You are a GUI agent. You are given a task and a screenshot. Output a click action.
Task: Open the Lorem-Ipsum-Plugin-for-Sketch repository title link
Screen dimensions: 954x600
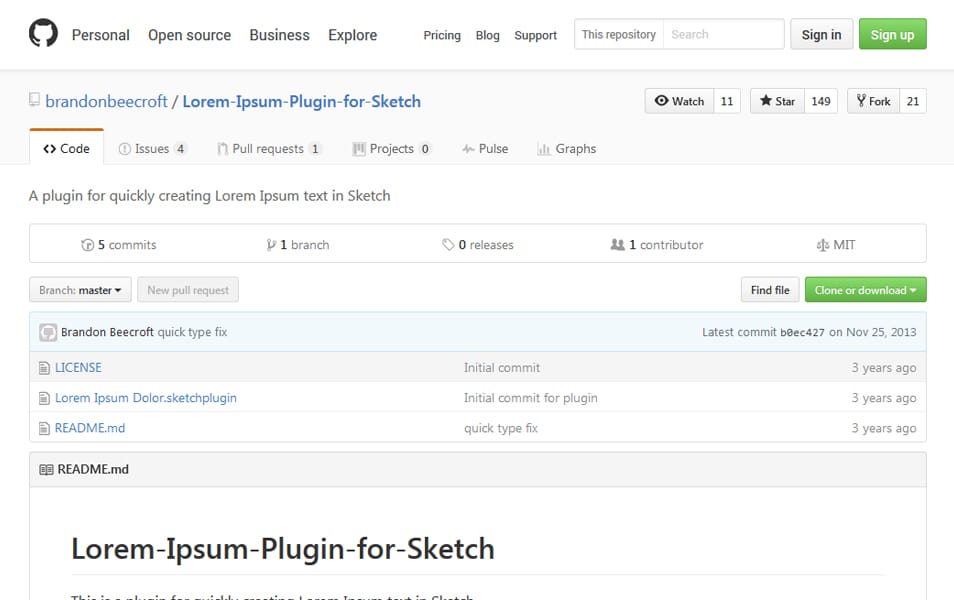302,101
